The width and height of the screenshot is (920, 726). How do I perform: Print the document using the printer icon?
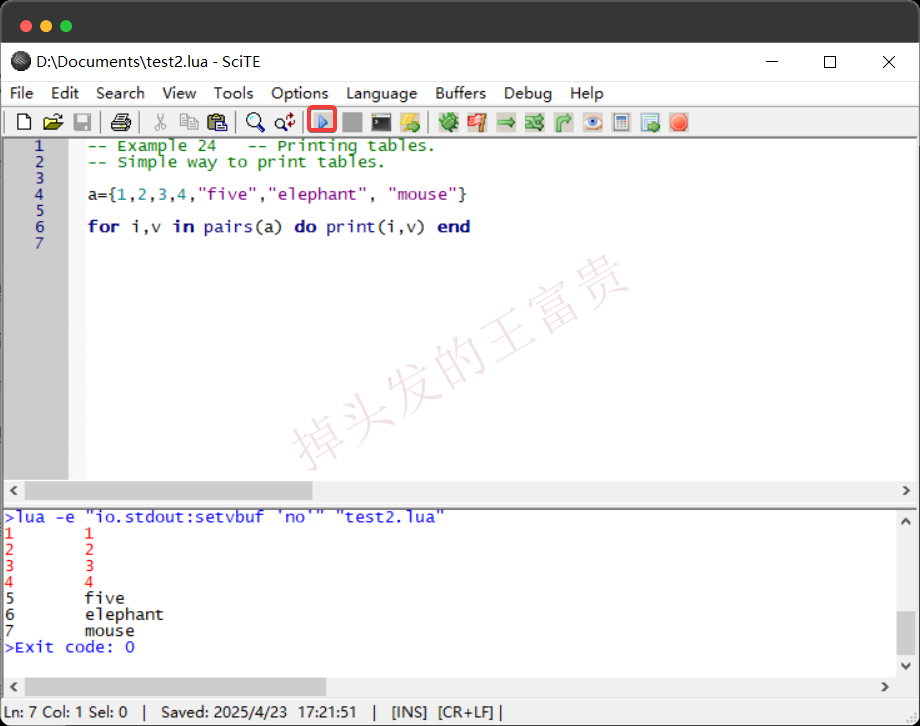point(121,122)
